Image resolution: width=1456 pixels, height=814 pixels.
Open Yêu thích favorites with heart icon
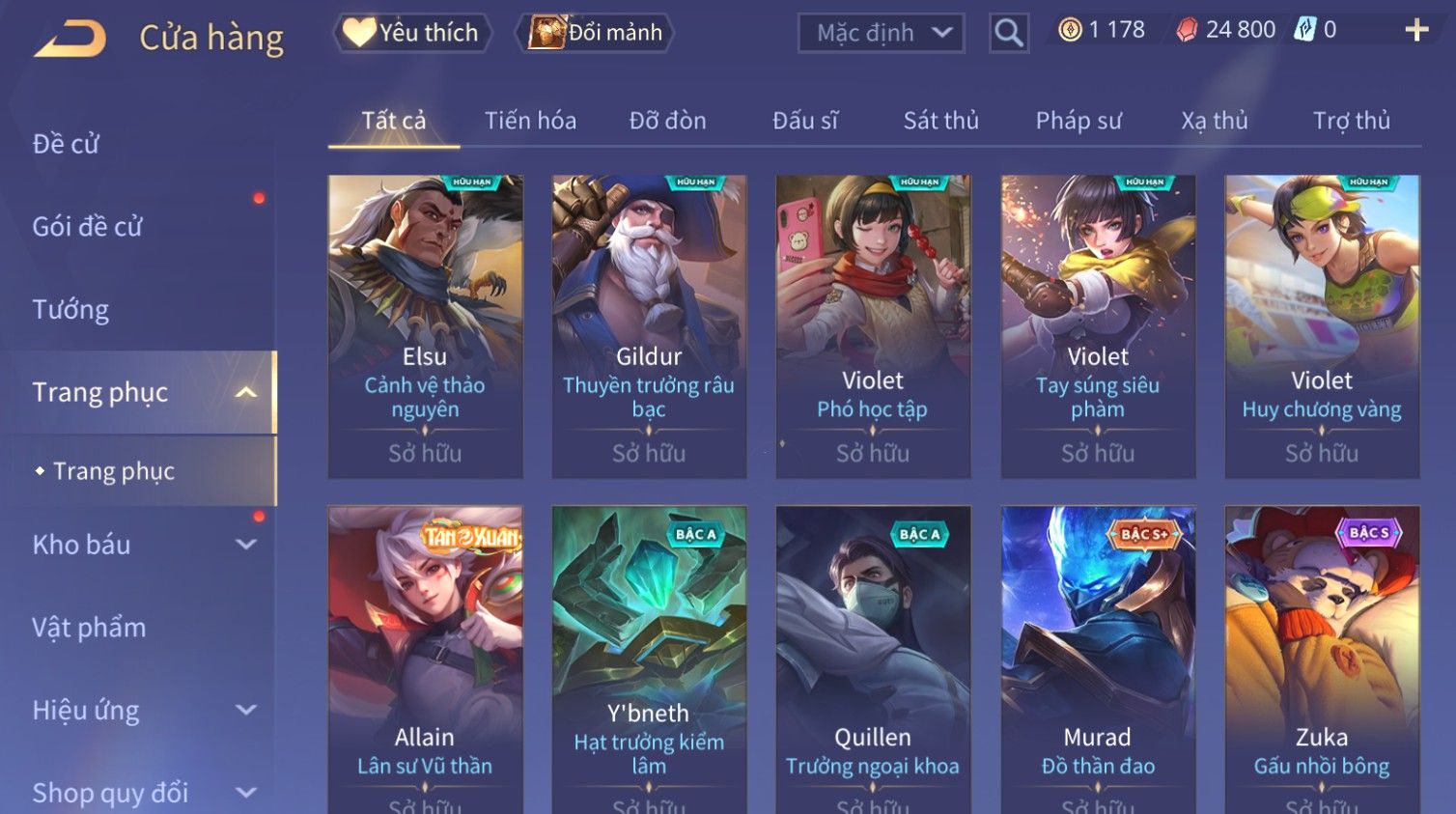412,33
